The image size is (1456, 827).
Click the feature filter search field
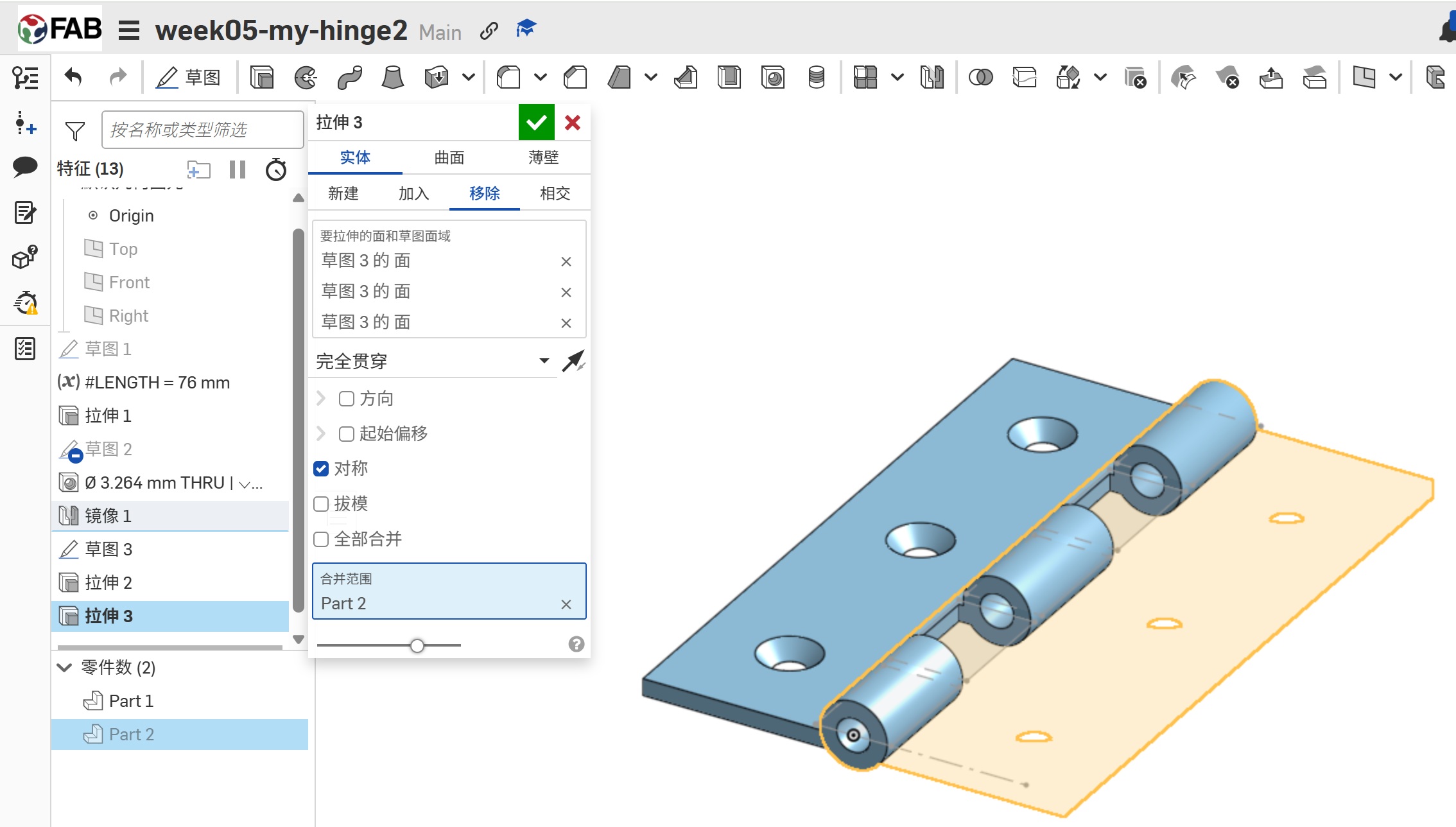(202, 130)
